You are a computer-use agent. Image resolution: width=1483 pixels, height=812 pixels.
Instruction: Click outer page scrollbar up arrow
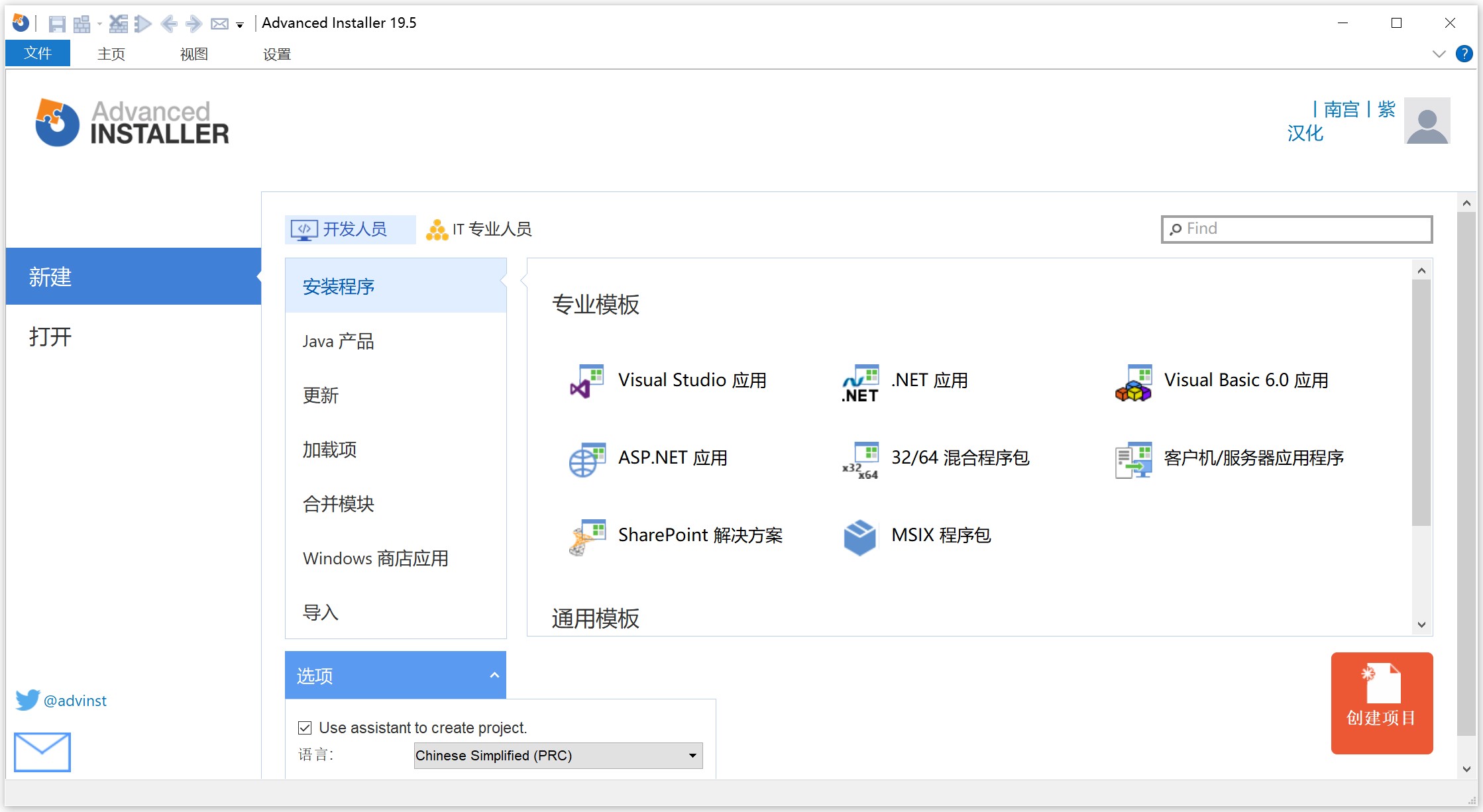point(1466,203)
